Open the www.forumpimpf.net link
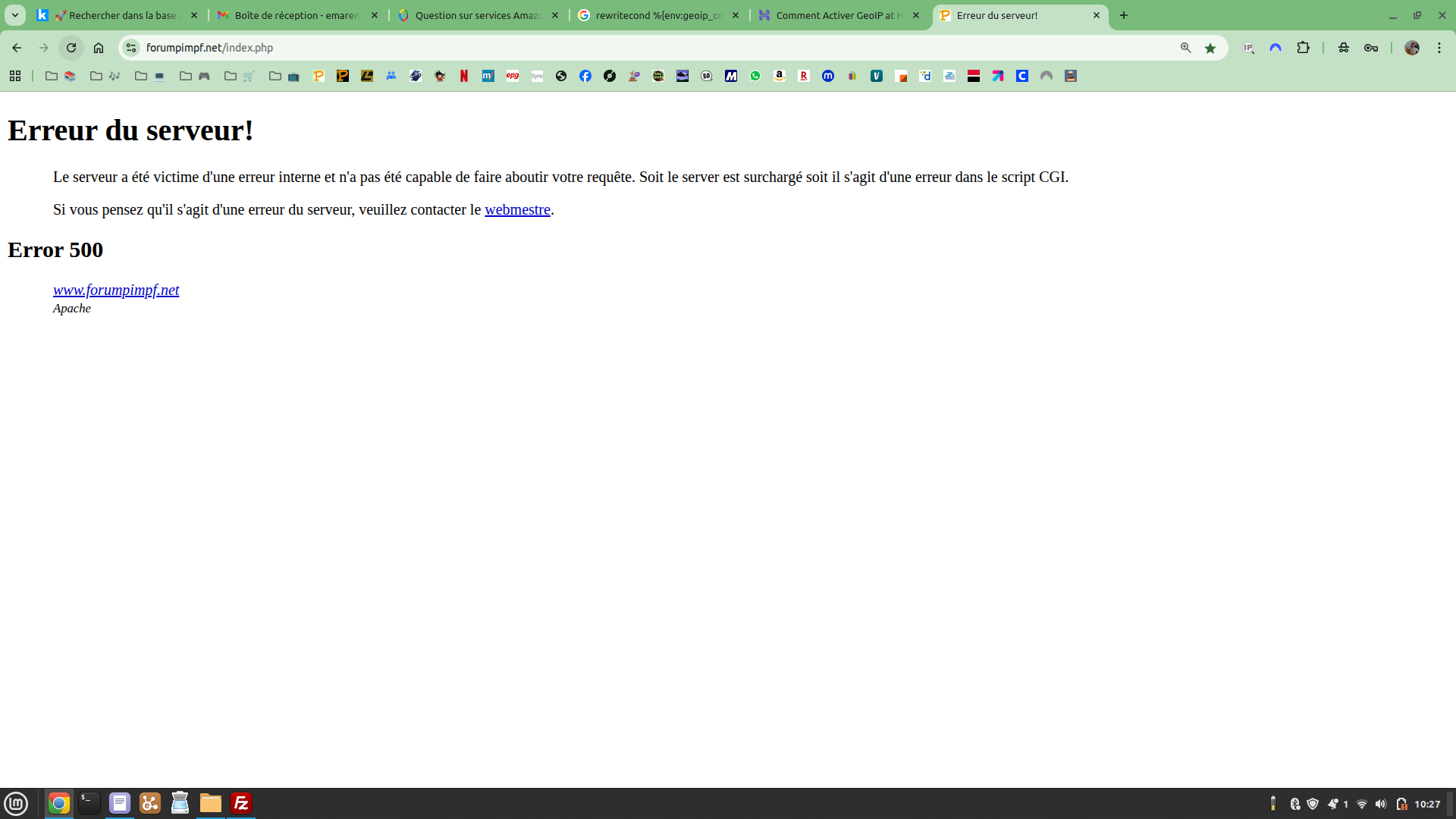Viewport: 1456px width, 819px height. coord(116,290)
